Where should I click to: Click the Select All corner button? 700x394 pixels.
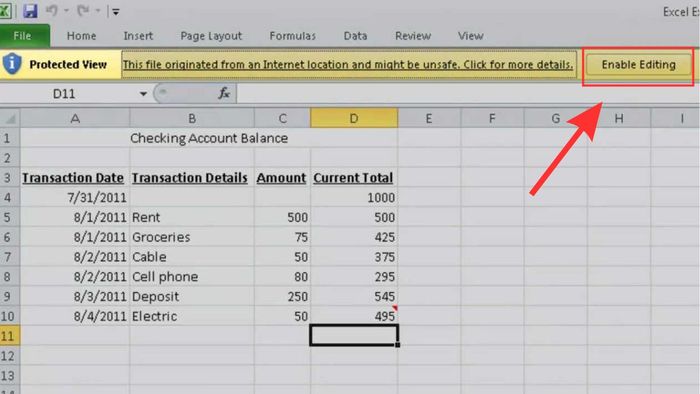click(x=10, y=118)
